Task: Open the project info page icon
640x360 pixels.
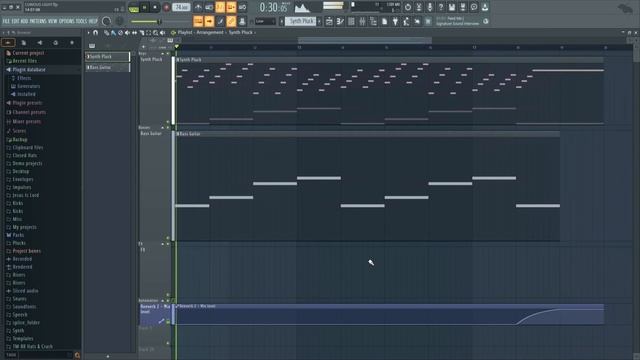Action: (384, 21)
